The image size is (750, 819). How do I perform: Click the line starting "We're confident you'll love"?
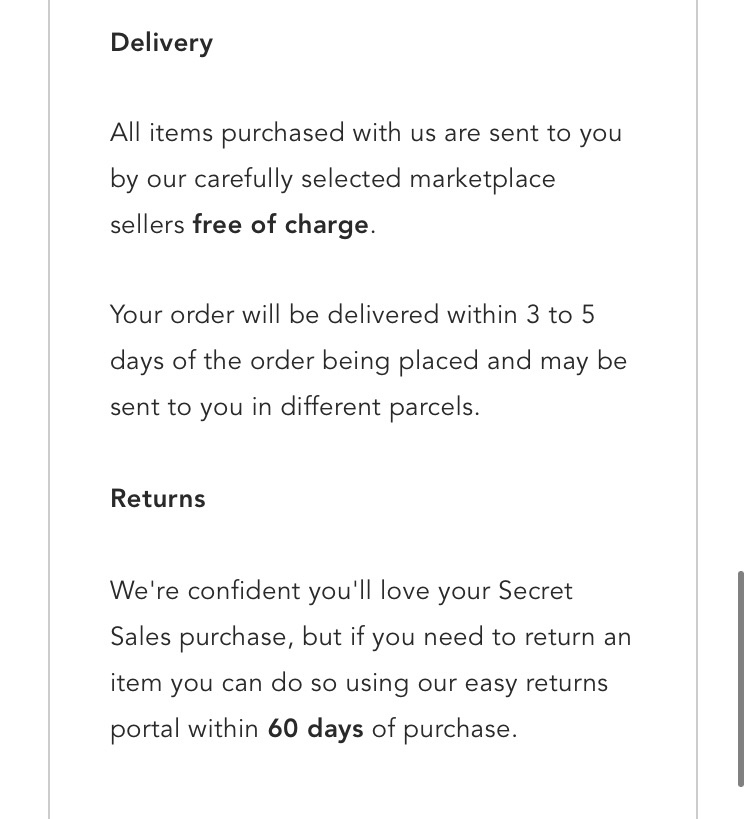coord(341,591)
